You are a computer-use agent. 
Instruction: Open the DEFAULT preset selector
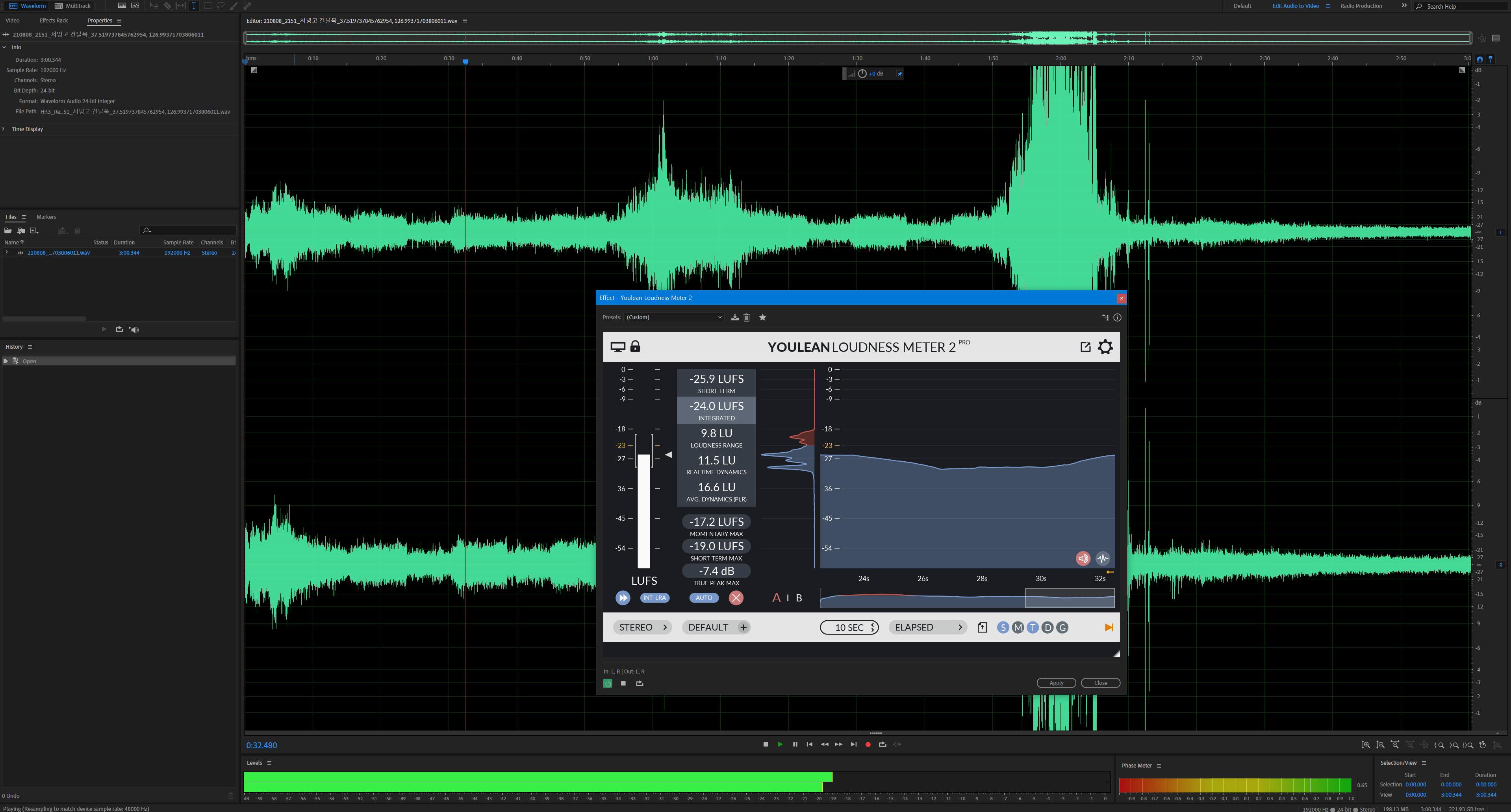pos(708,627)
